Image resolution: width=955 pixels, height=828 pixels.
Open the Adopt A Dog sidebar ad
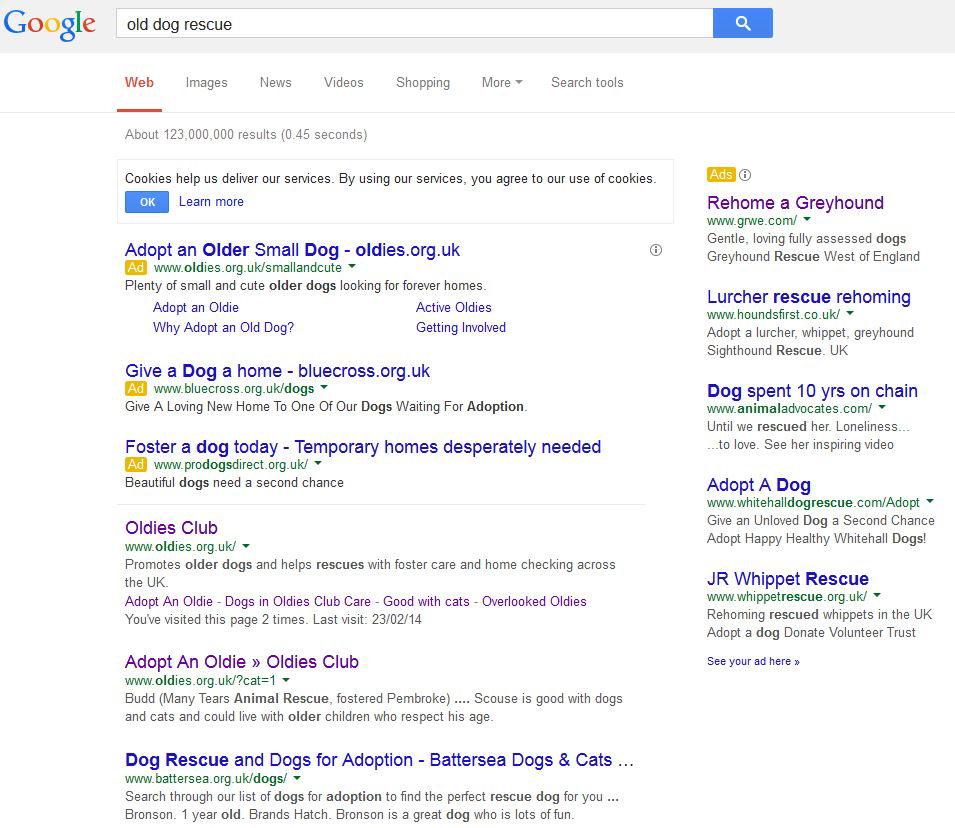[758, 485]
